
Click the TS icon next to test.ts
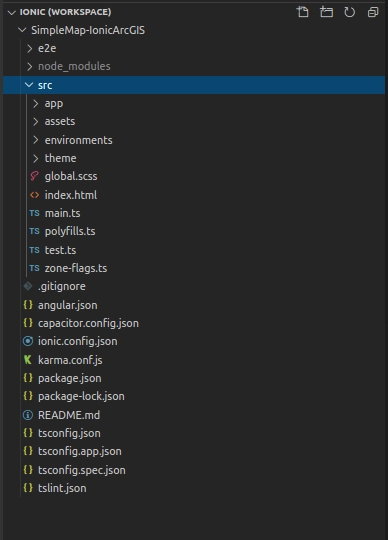(34, 250)
